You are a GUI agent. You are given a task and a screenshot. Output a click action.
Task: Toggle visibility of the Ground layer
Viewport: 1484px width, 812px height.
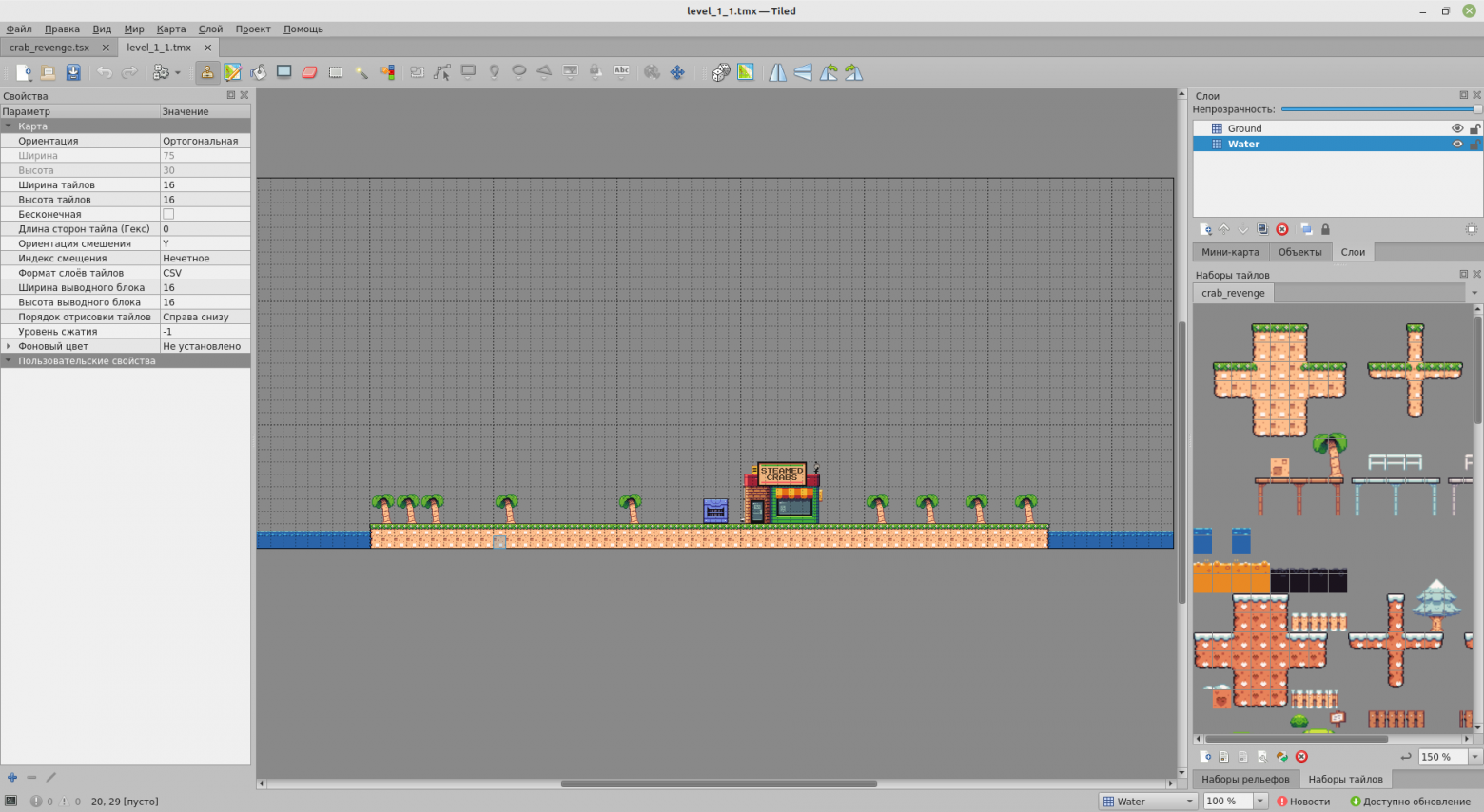click(1456, 128)
